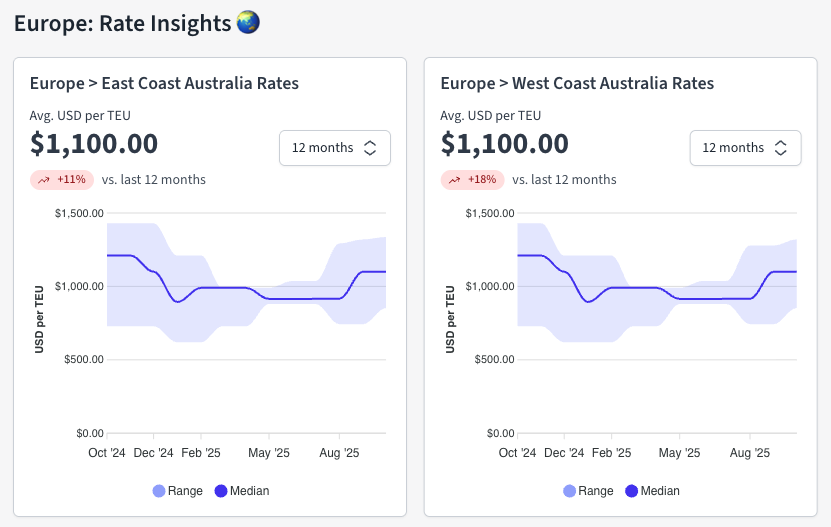Image resolution: width=831 pixels, height=527 pixels.
Task: Select 'Europe > East Coast Australia Rates' title
Action: pos(164,83)
